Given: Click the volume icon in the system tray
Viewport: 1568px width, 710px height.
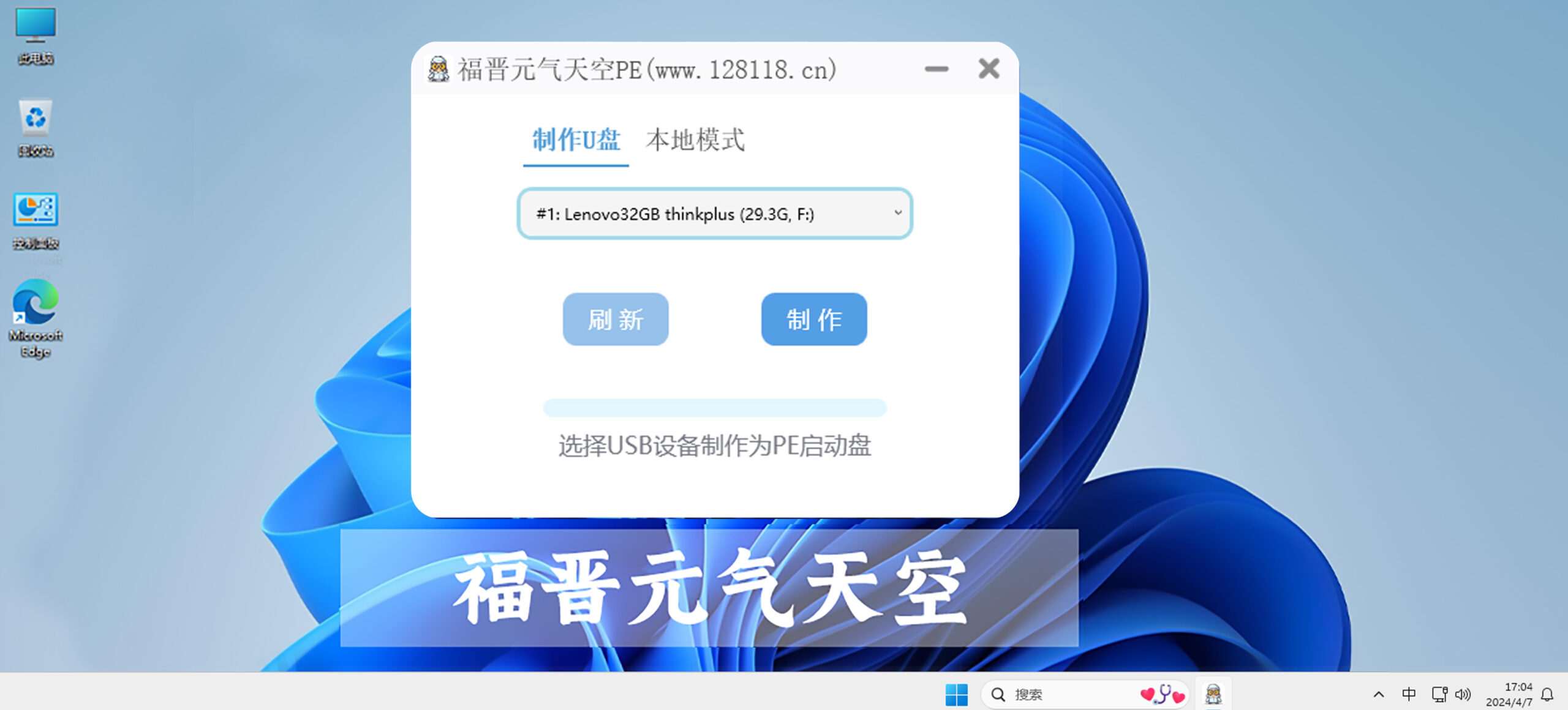Looking at the screenshot, I should pyautogui.click(x=1463, y=693).
